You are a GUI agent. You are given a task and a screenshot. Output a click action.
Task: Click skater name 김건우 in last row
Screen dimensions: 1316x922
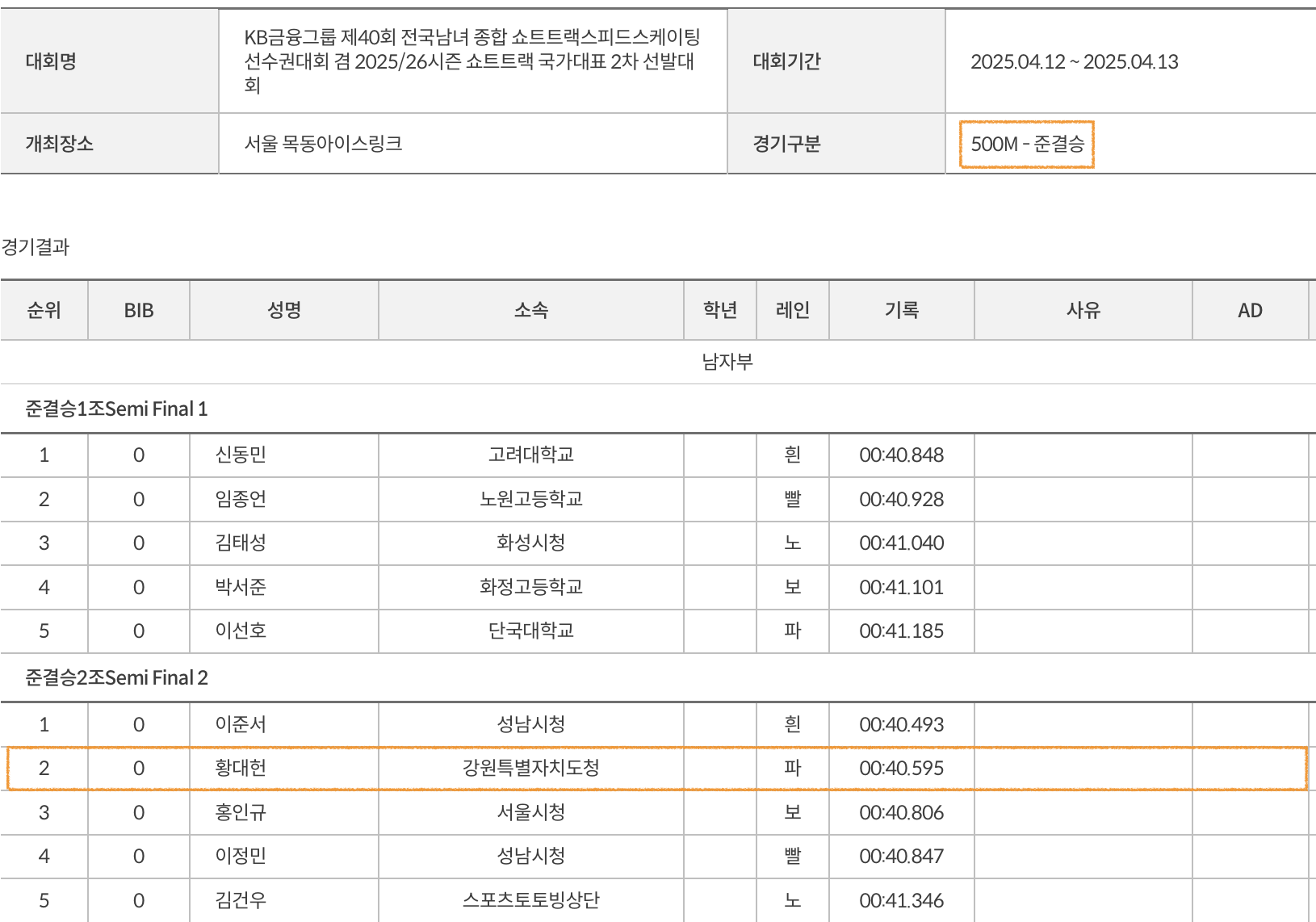point(241,900)
